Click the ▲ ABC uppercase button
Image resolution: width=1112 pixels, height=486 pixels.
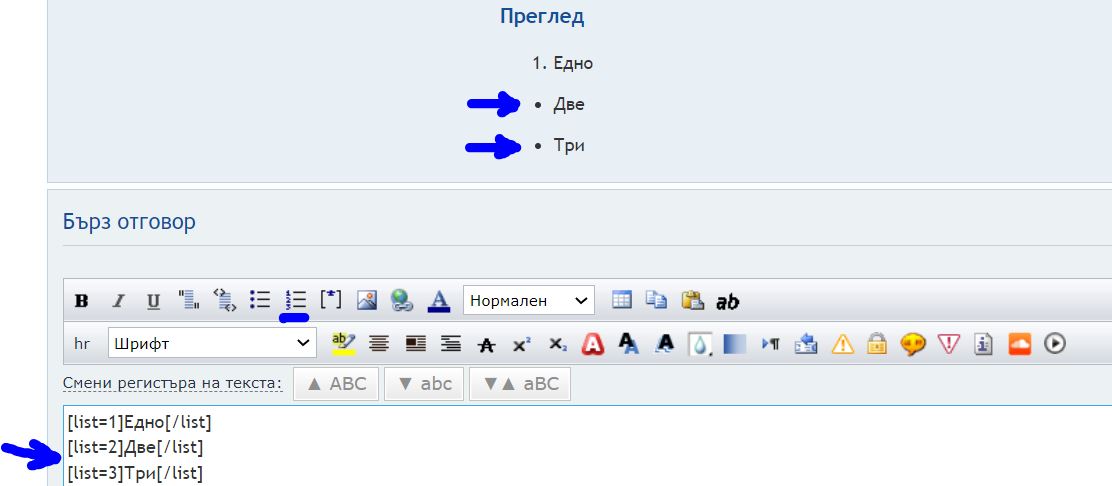pos(336,384)
